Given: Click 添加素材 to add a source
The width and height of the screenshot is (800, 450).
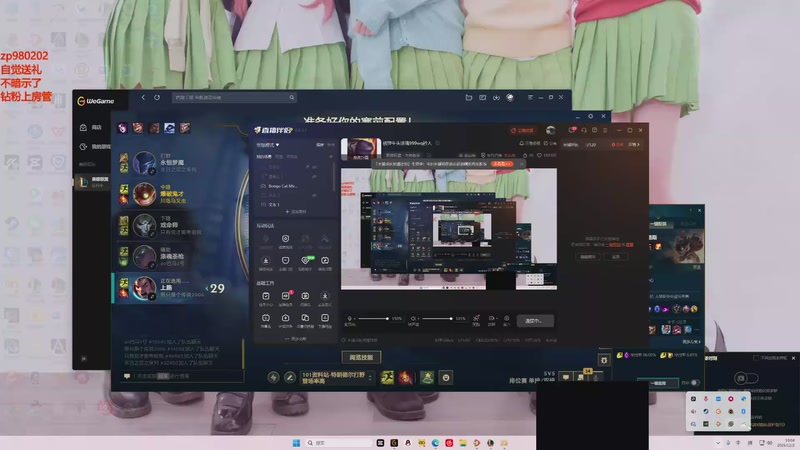Looking at the screenshot, I should point(296,212).
